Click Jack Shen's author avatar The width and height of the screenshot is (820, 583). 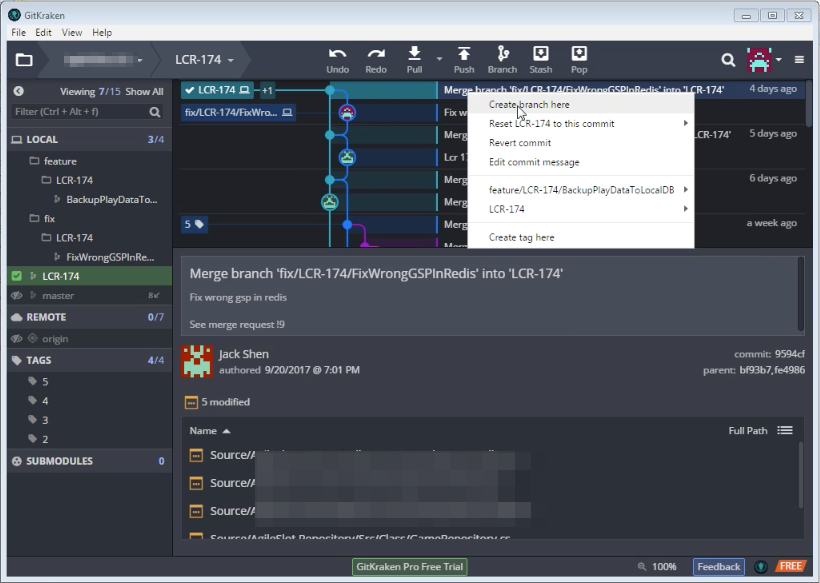197,361
